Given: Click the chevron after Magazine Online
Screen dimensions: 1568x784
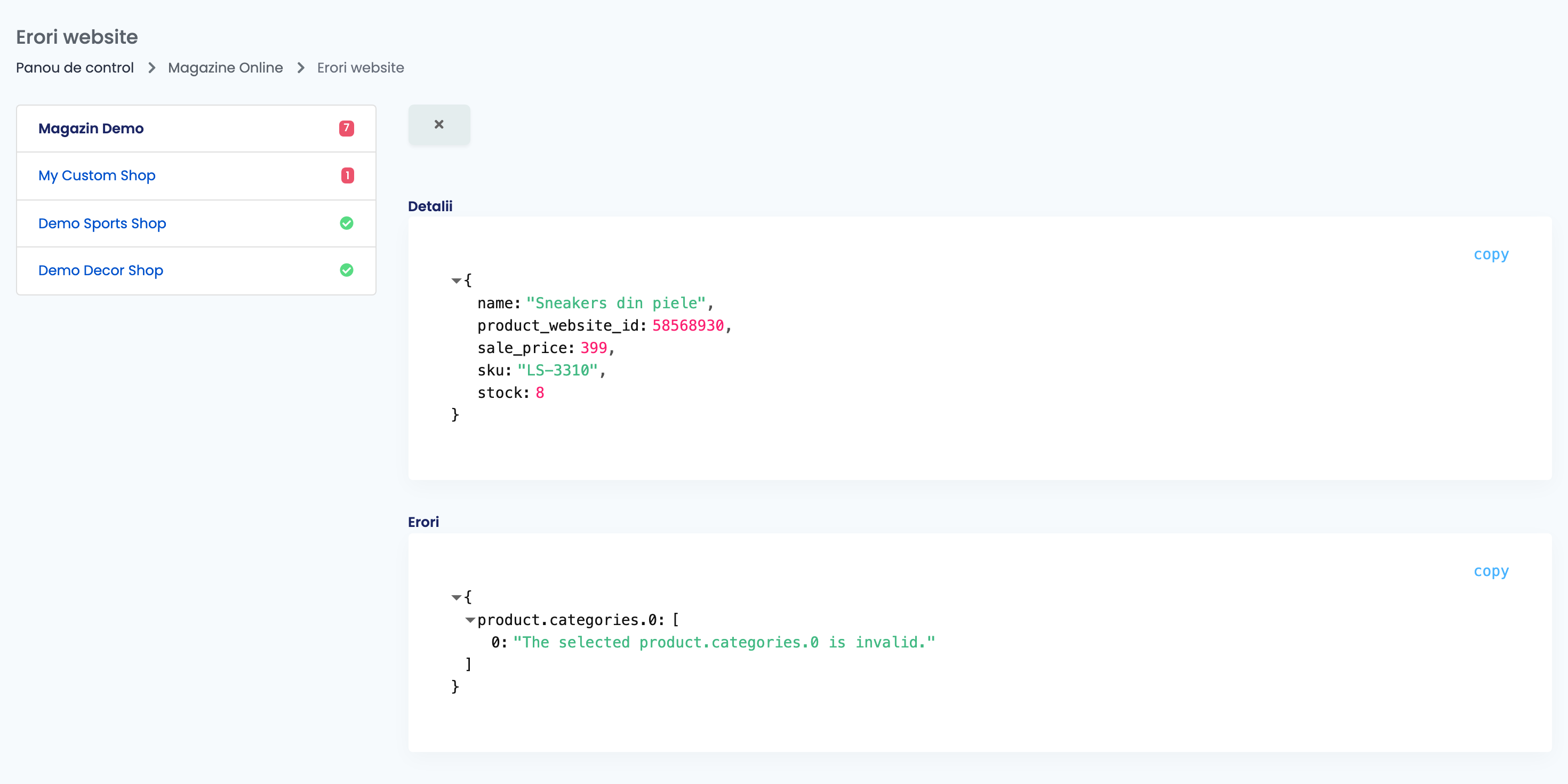Looking at the screenshot, I should (301, 68).
